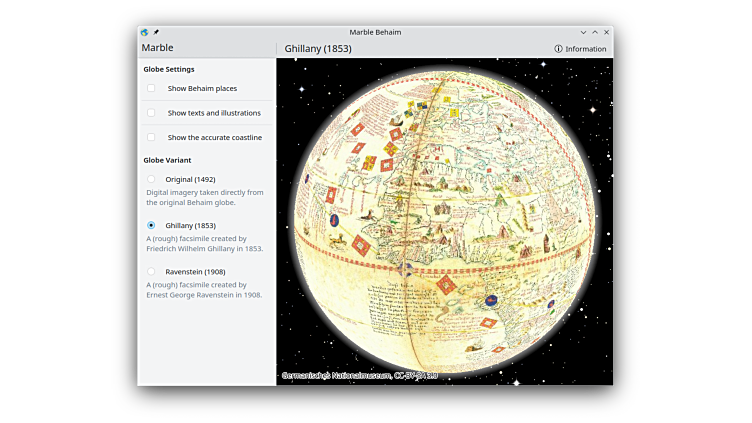Click the Marble Behaim window title text
Screen dimensions: 752x423
coord(375,32)
